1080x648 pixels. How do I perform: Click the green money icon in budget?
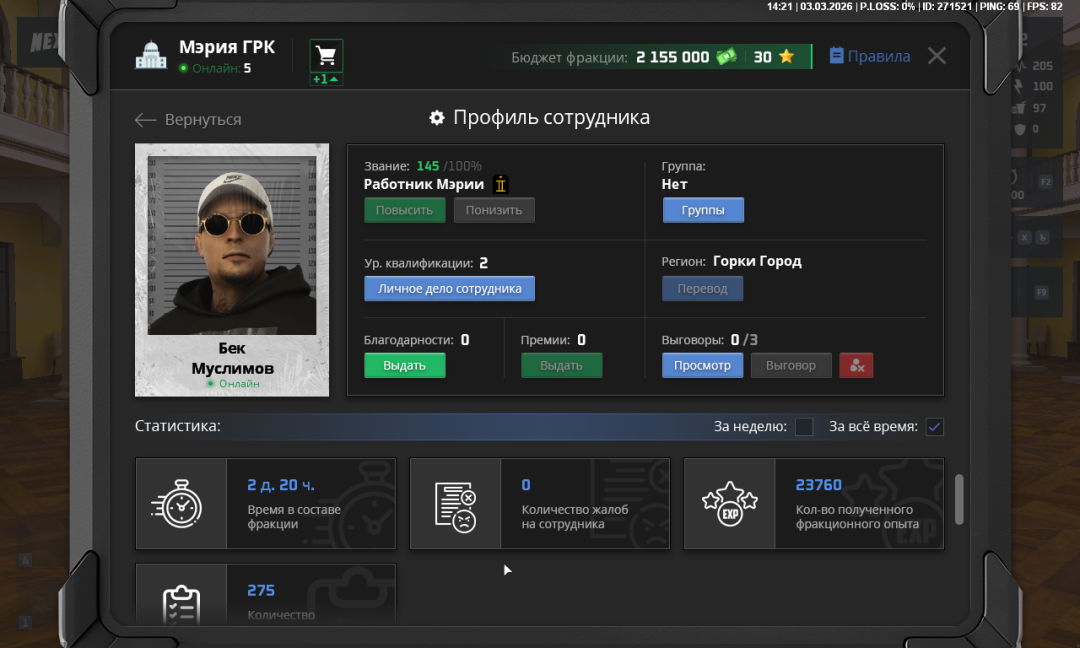(x=726, y=57)
